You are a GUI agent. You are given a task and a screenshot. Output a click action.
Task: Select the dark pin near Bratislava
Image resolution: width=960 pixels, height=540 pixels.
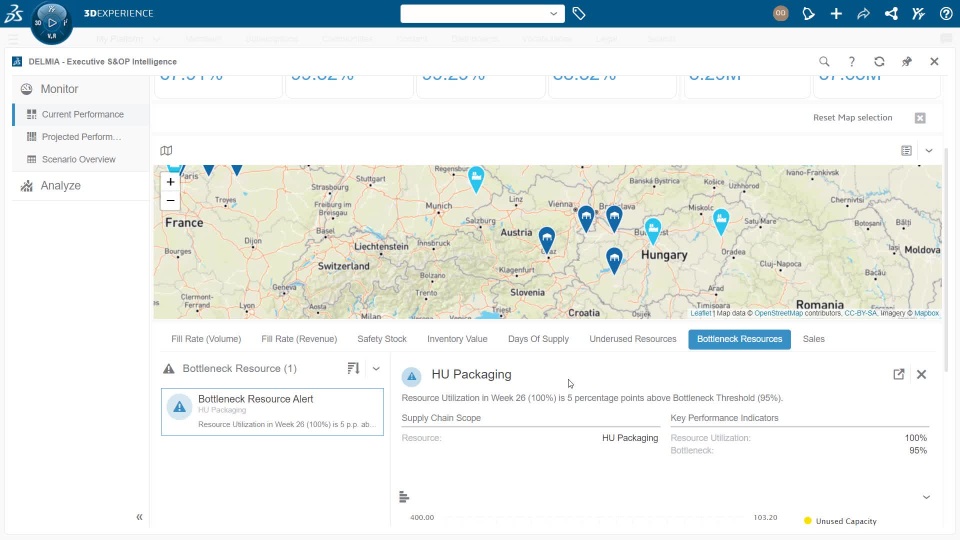coord(614,219)
